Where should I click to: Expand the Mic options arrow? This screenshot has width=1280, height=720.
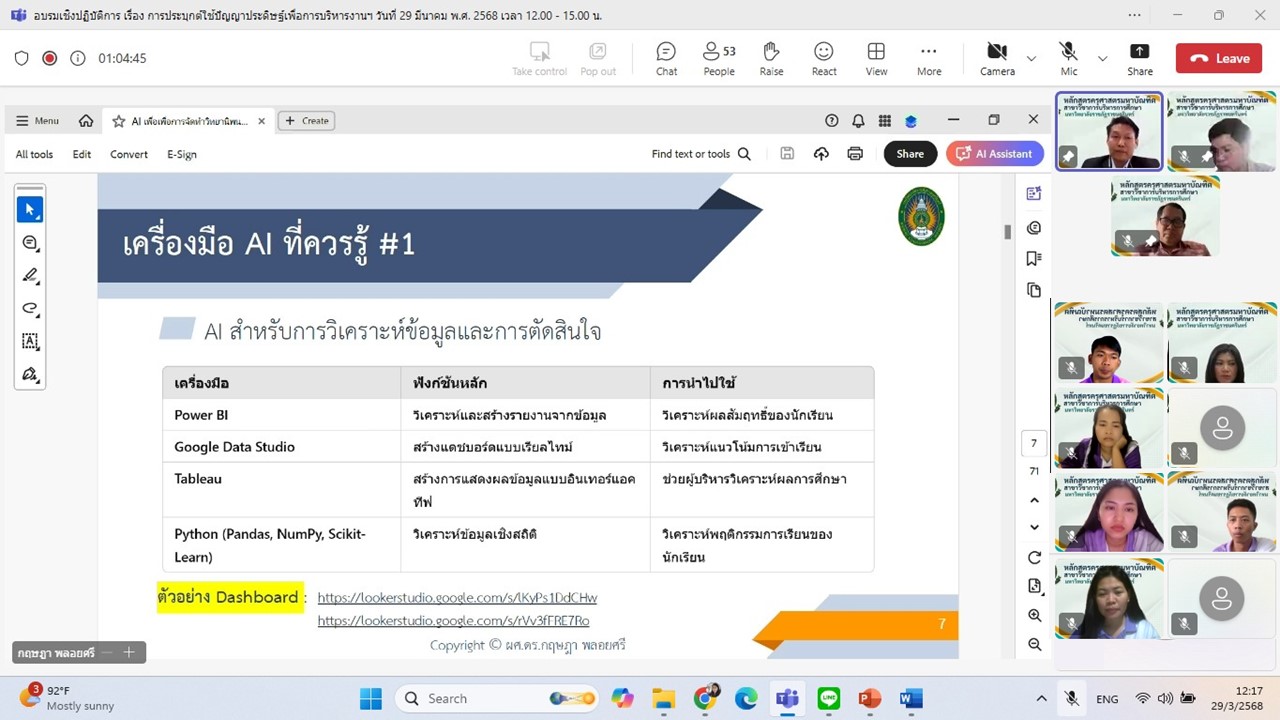(1102, 58)
